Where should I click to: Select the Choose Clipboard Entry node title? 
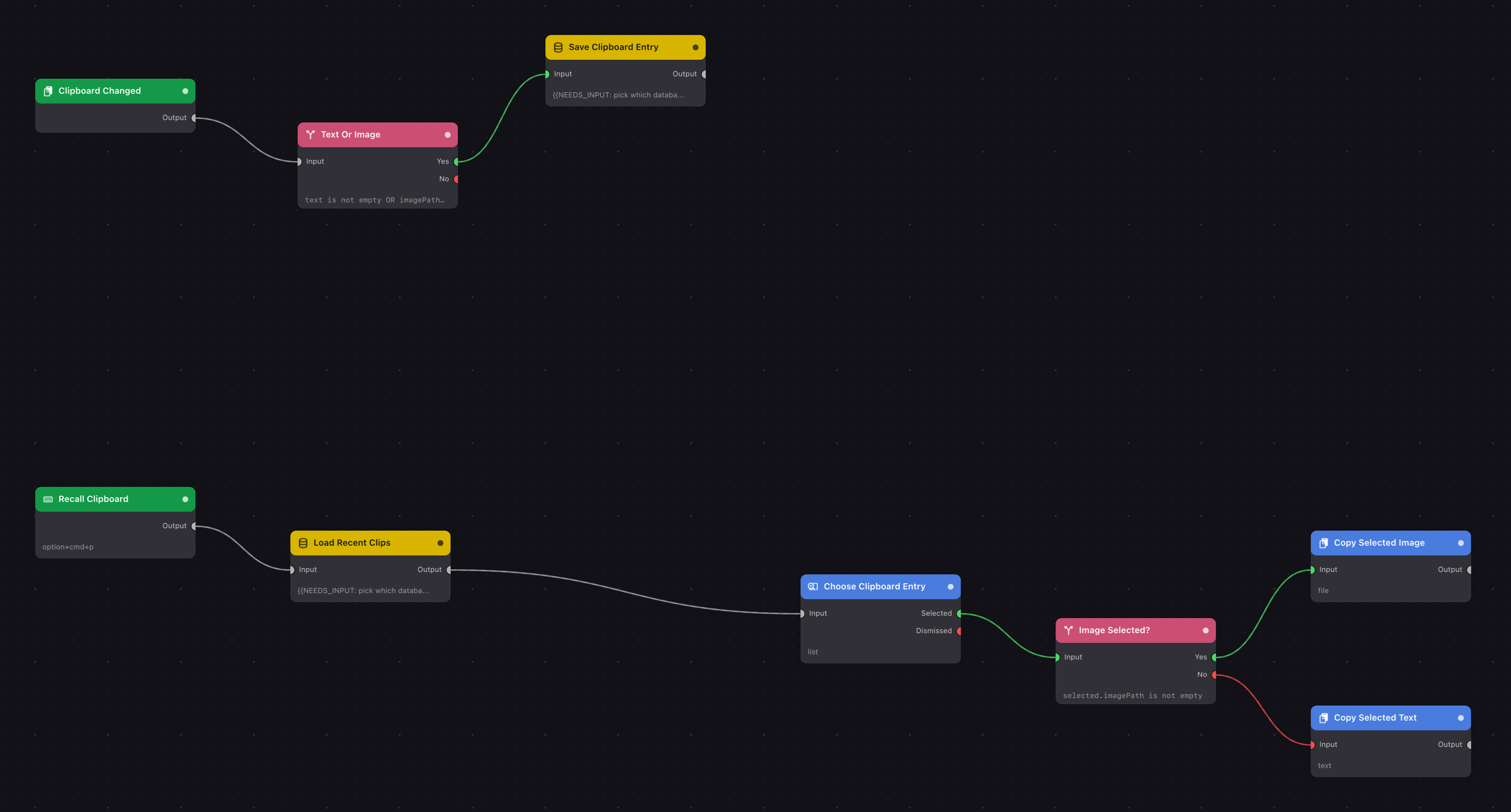(x=874, y=587)
